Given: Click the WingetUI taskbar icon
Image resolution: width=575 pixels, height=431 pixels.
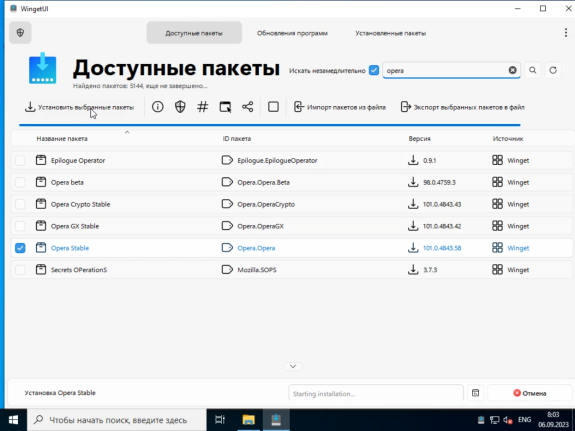Looking at the screenshot, I should coord(276,420).
